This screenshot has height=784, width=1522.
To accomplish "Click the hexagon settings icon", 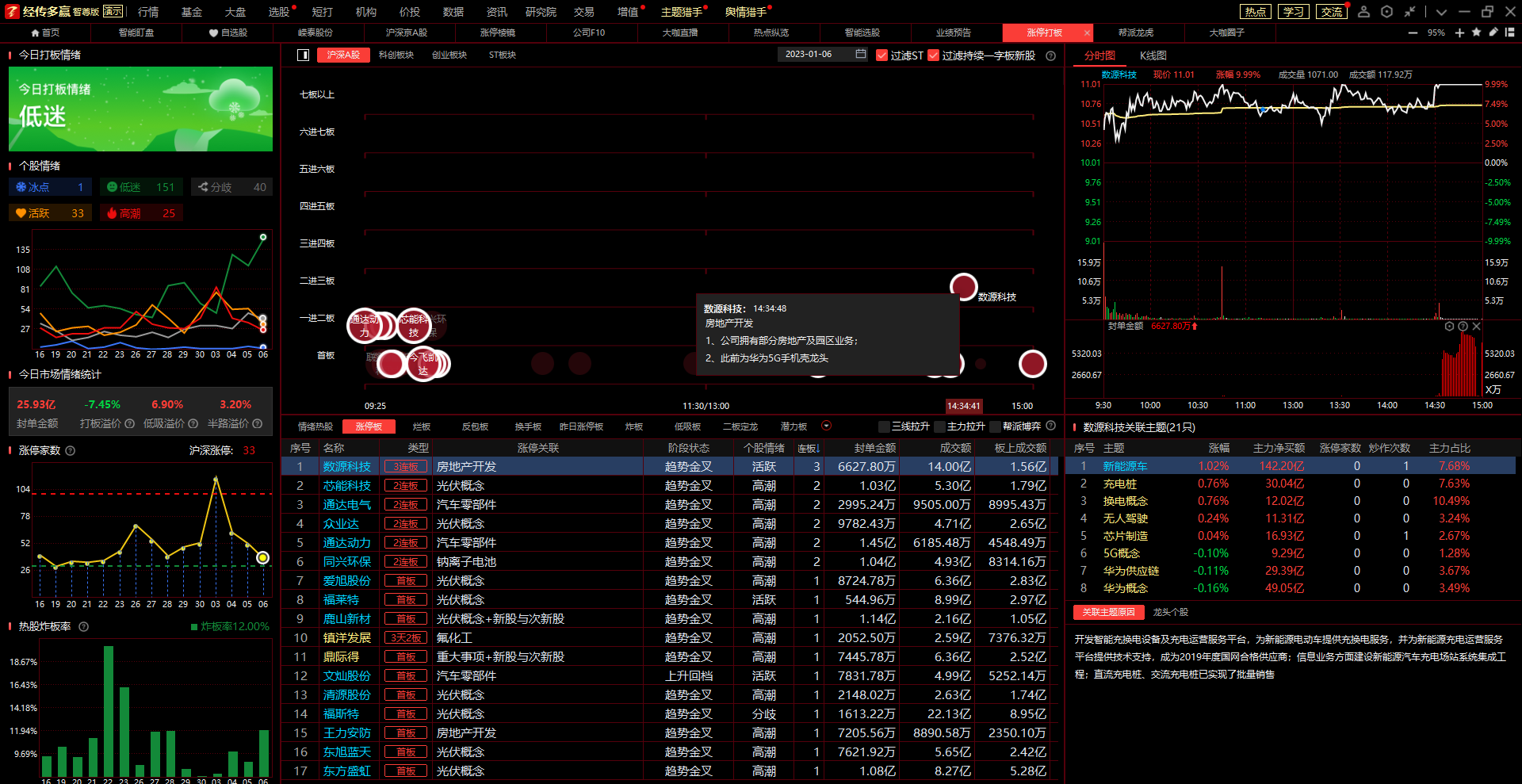I will (x=1386, y=12).
